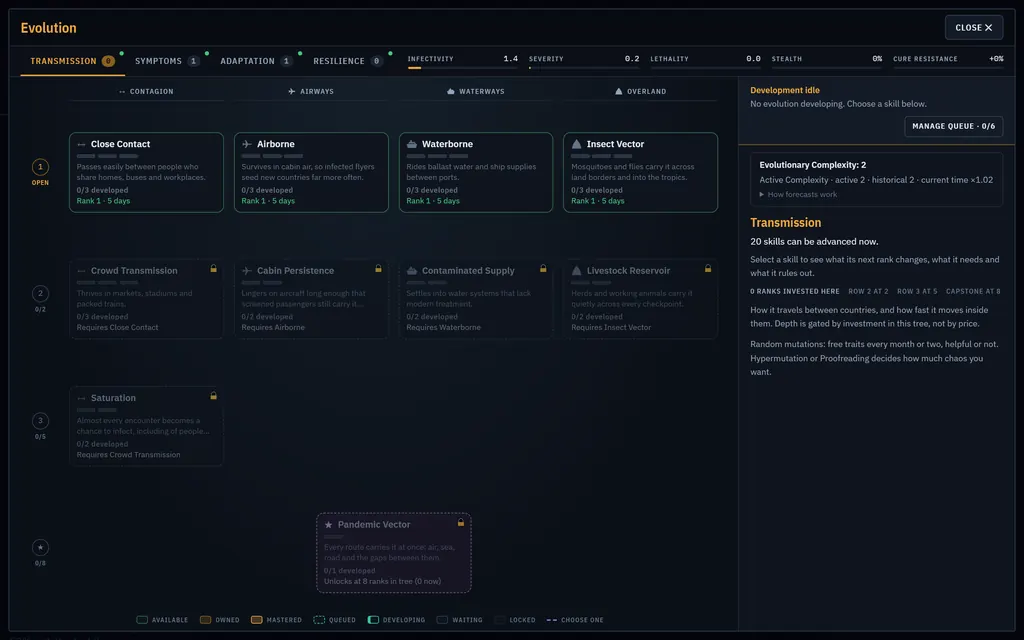Click the Contagion column header
This screenshot has width=1024, height=640.
coord(146,91)
